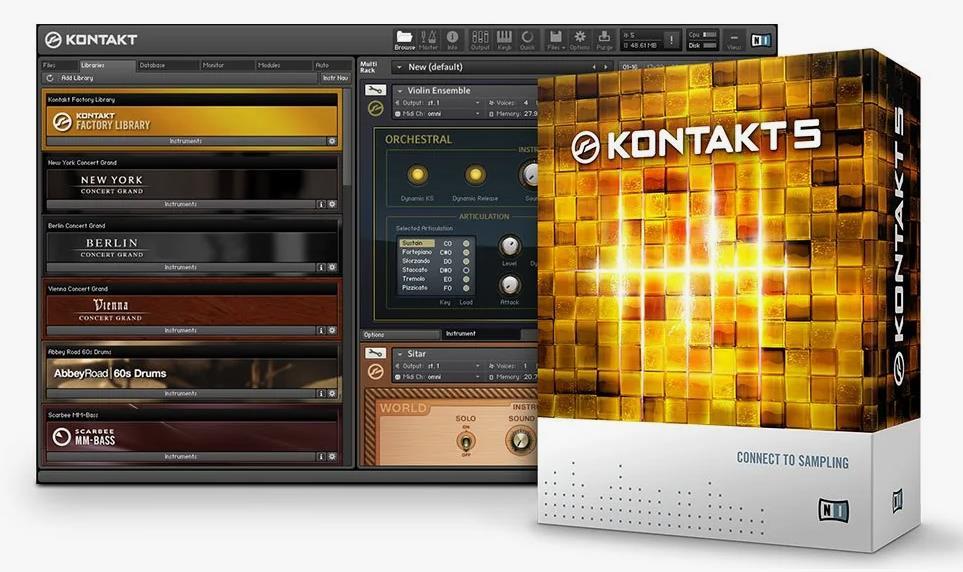Open the Files dropdown menu in toolbar

(x=556, y=39)
